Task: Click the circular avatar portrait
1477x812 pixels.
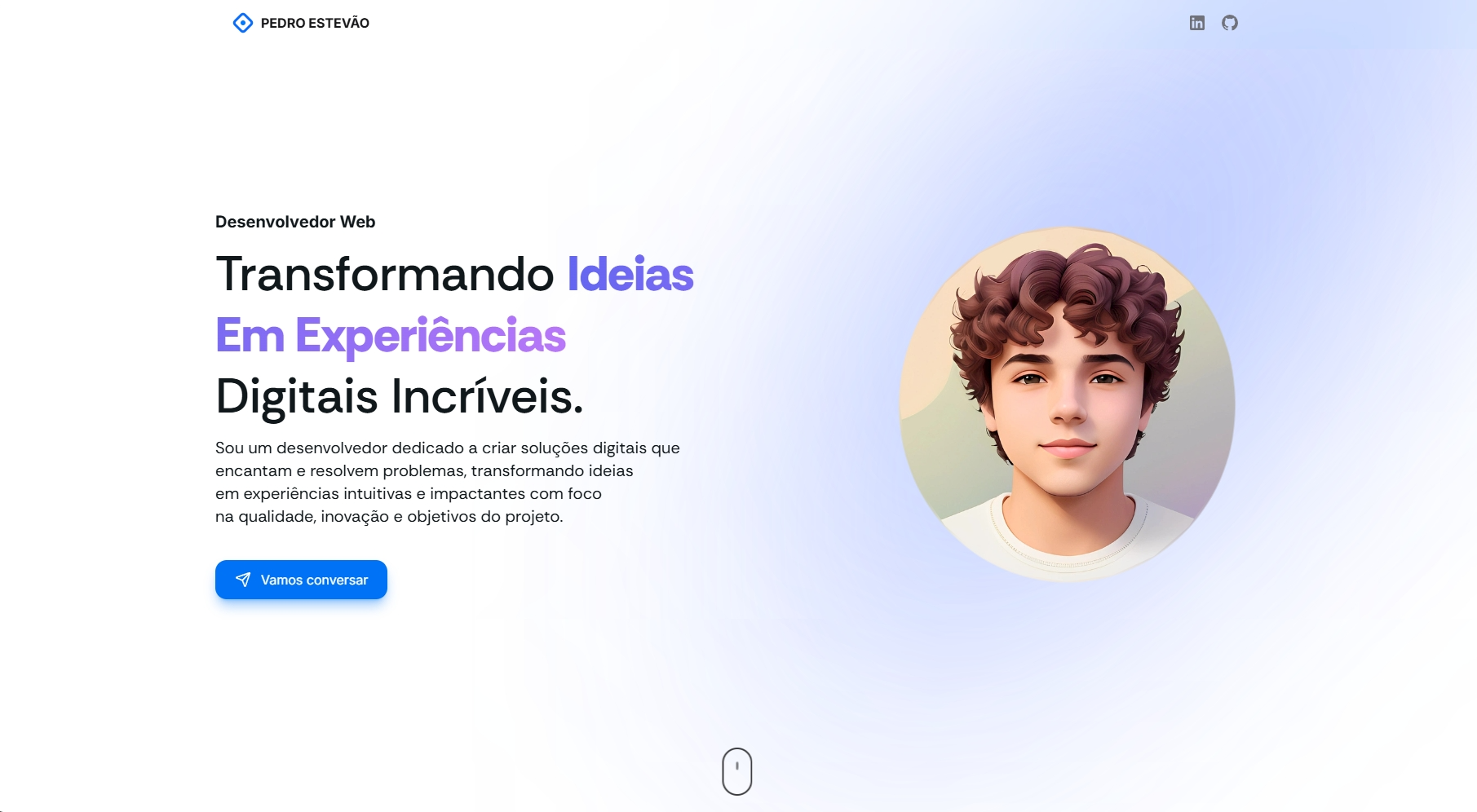Action: 1067,404
